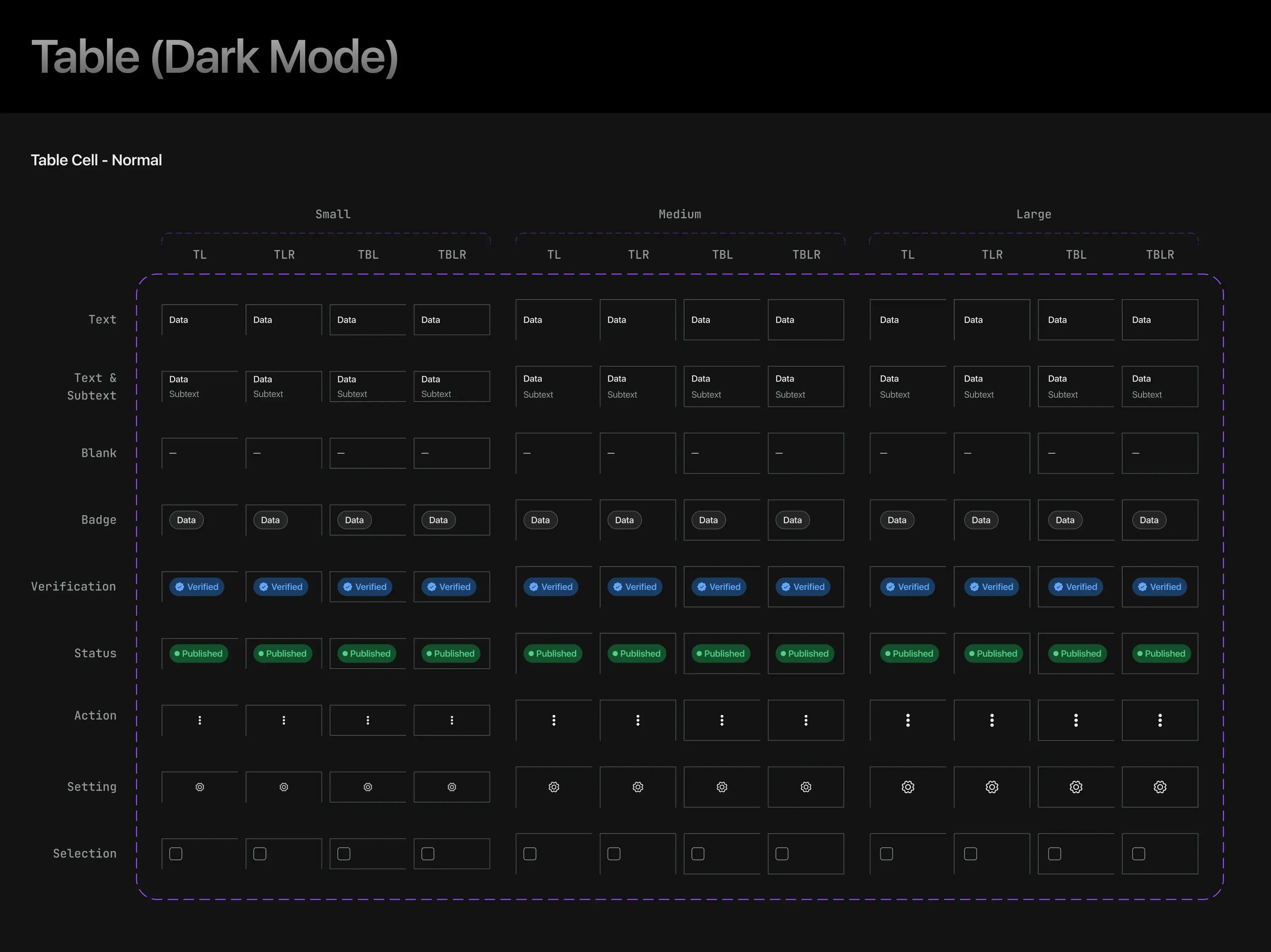Click the dash in the Large TL Blank cell
1271x952 pixels.
[x=884, y=453]
